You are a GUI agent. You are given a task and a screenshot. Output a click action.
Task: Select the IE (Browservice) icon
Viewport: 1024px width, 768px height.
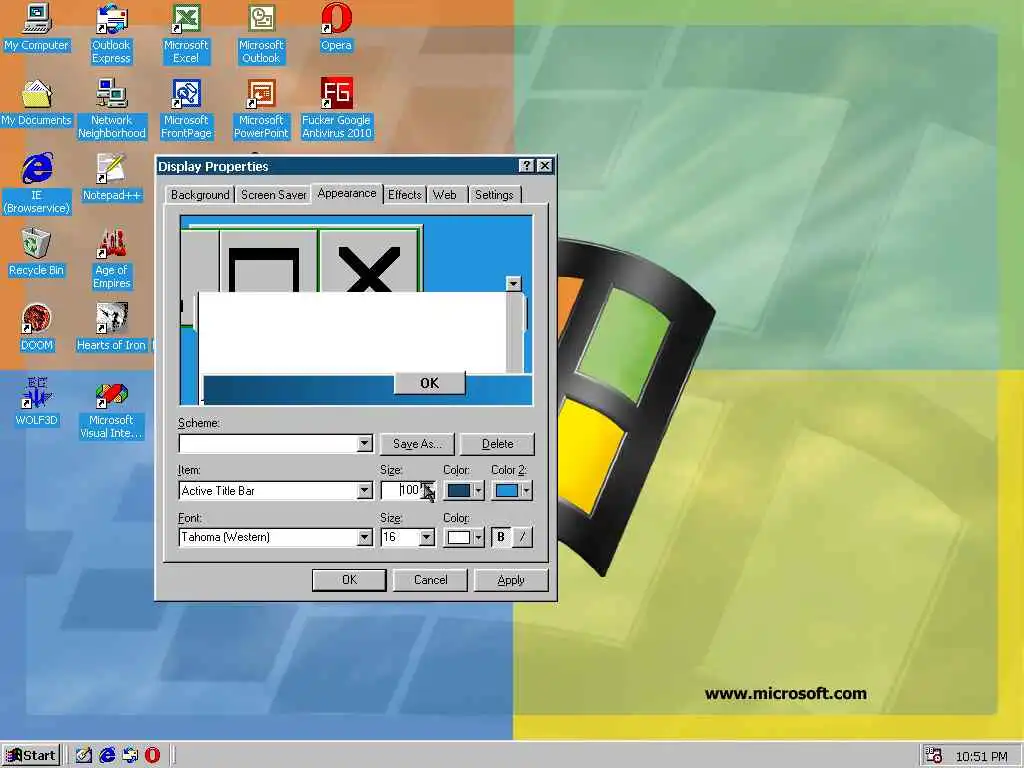(x=37, y=184)
